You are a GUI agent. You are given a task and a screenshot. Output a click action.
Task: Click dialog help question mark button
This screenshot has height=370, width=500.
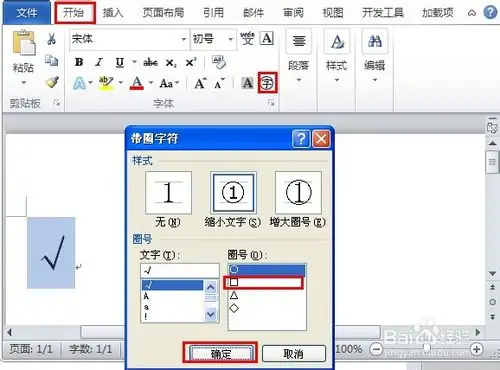pos(301,138)
